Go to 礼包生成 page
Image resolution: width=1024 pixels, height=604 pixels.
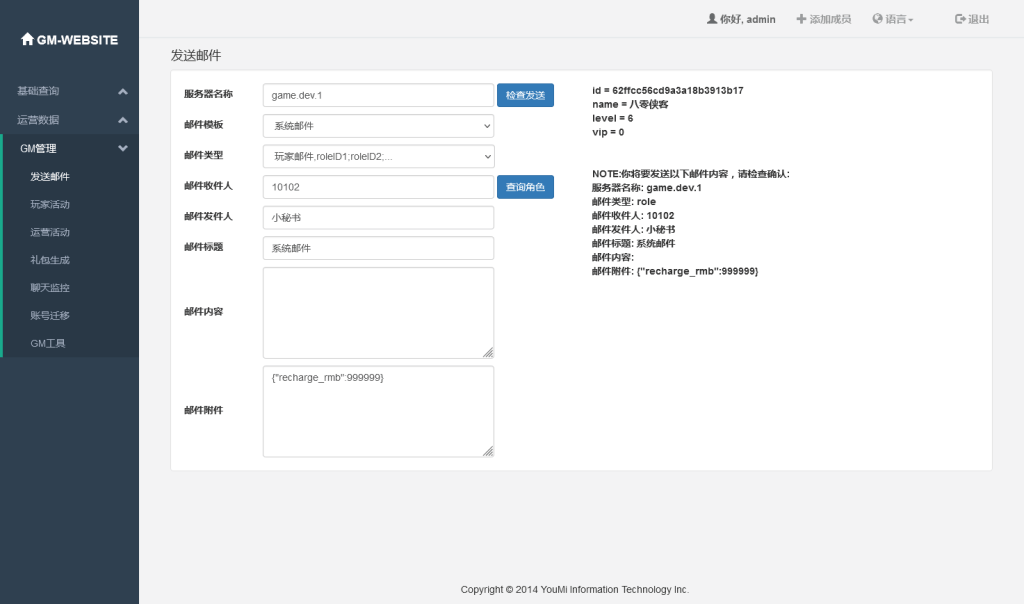pos(50,260)
